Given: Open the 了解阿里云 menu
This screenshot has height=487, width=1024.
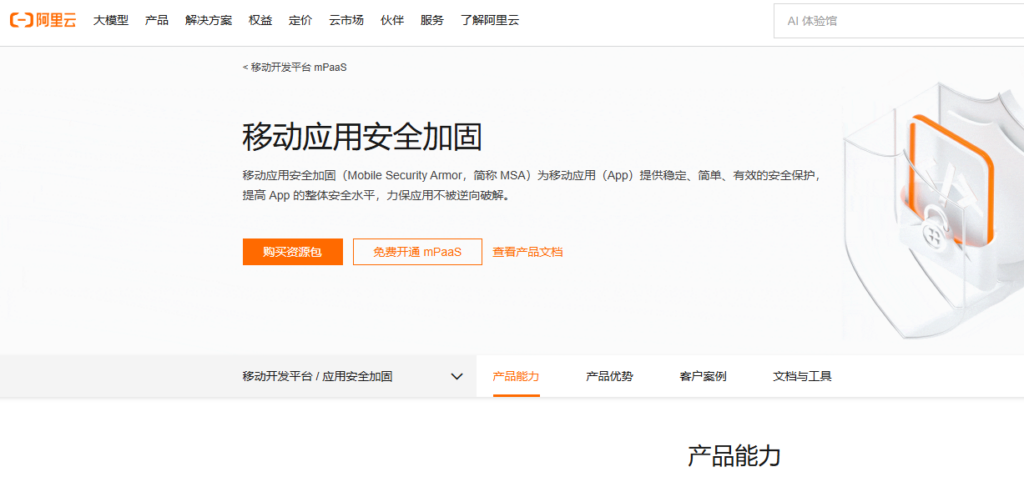Looking at the screenshot, I should (490, 20).
